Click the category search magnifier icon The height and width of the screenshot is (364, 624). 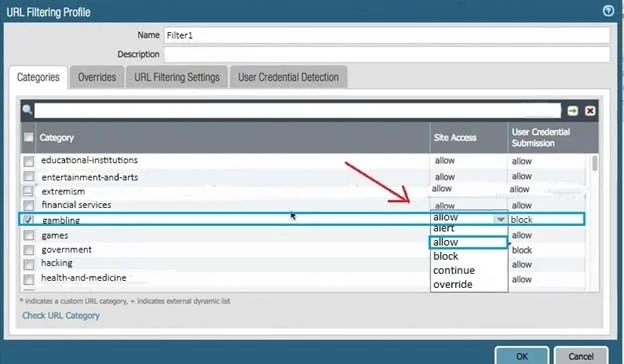point(27,109)
